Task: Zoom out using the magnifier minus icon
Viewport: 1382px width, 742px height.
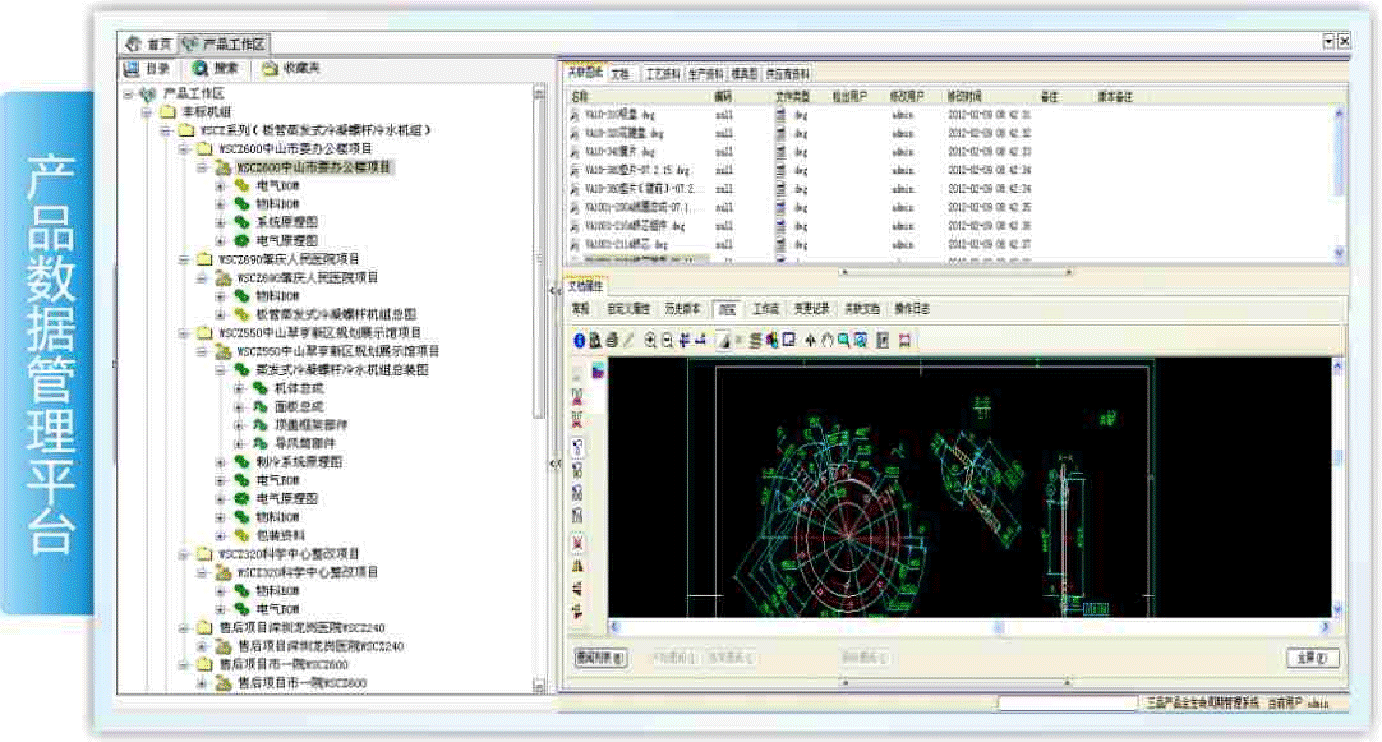Action: (x=667, y=340)
